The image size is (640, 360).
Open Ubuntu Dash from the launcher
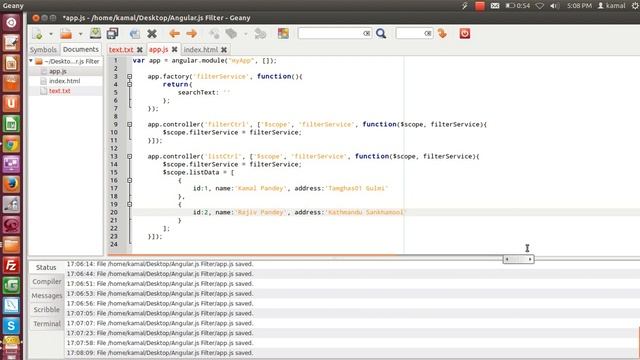tap(11, 23)
